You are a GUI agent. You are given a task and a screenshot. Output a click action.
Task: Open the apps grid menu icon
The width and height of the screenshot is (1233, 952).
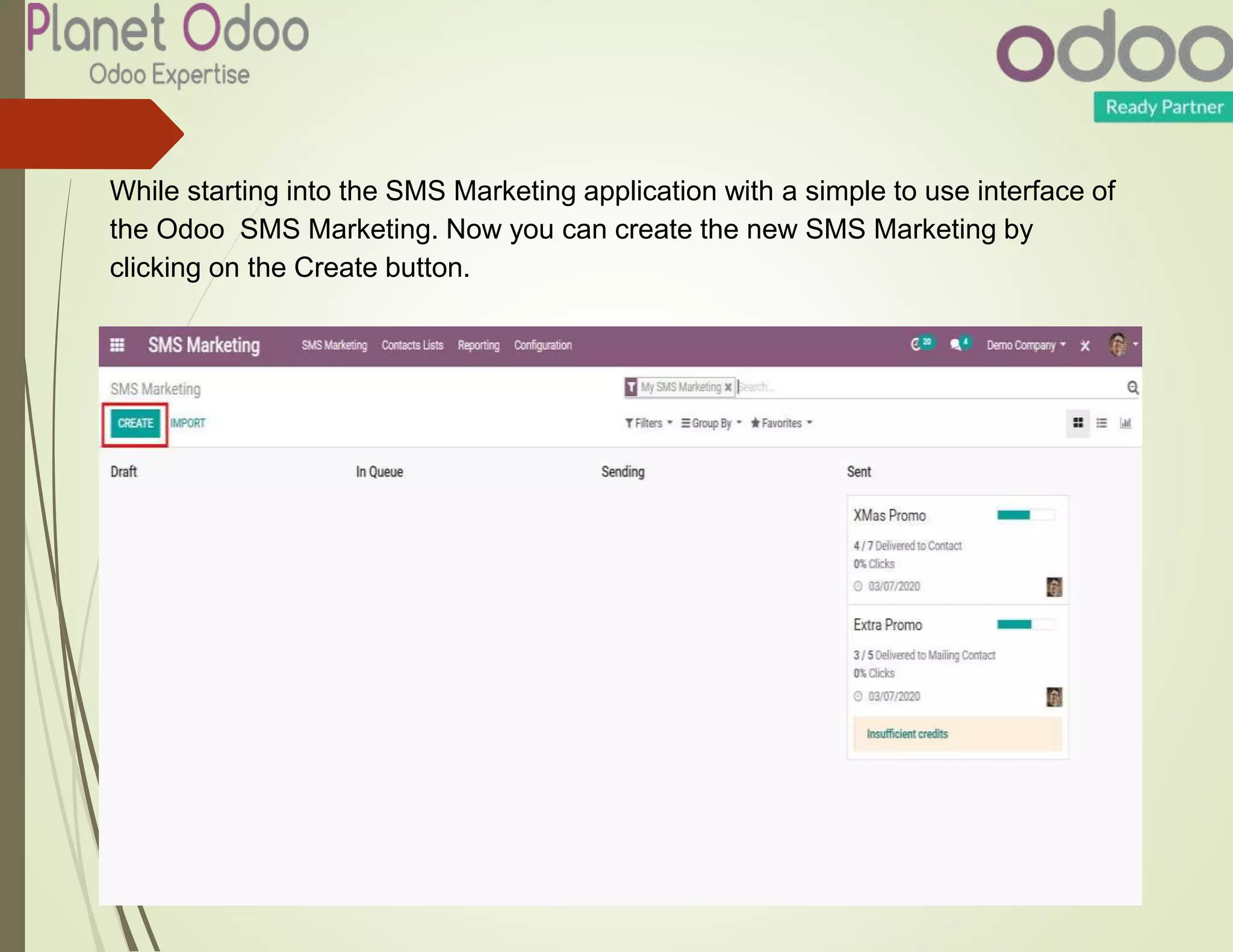tap(117, 345)
